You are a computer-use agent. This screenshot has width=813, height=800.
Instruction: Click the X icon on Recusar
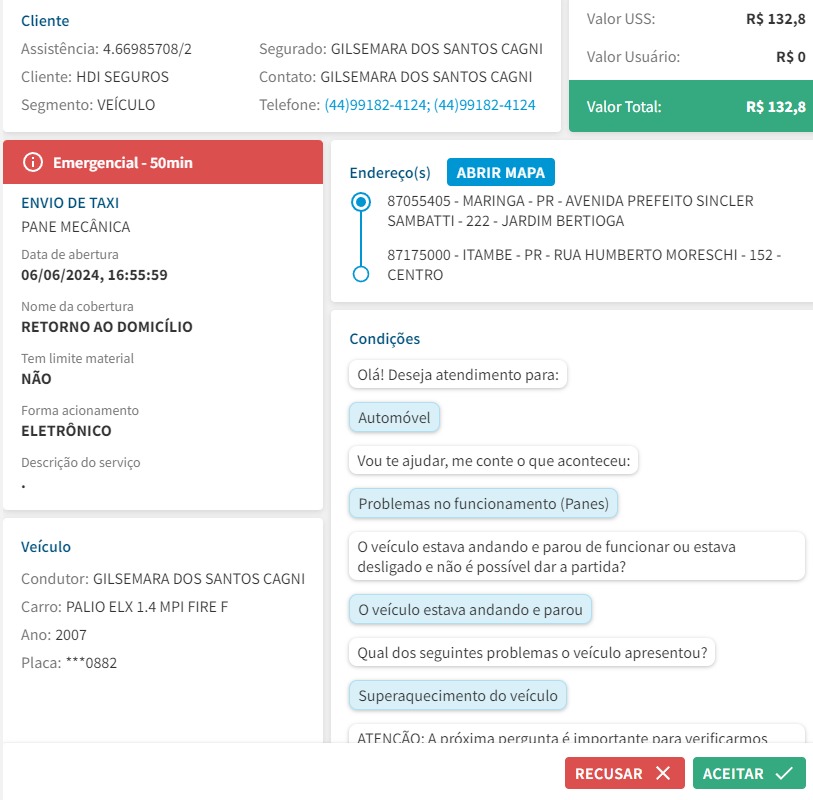pos(663,773)
